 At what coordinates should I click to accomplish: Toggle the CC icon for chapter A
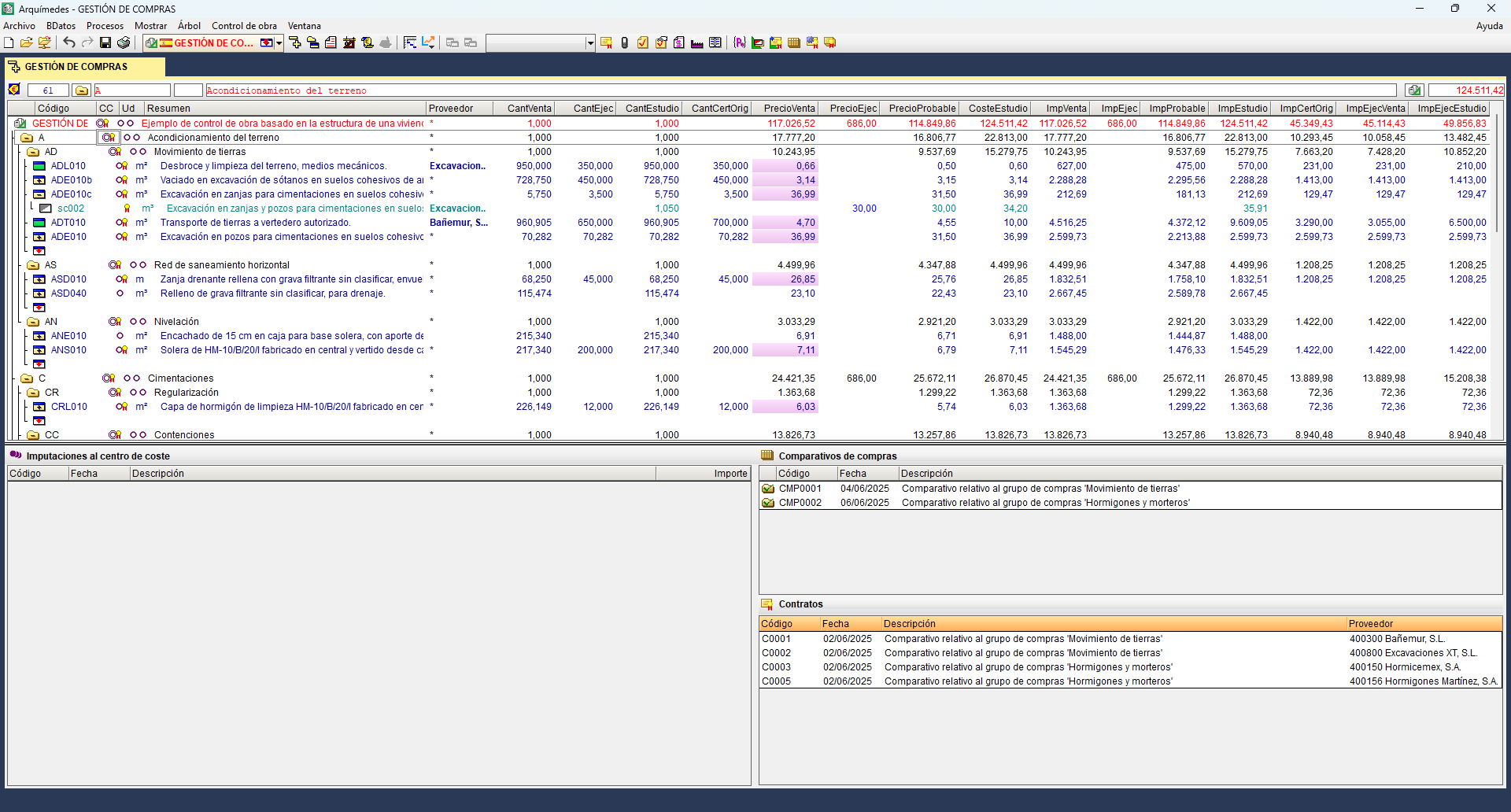[x=108, y=138]
